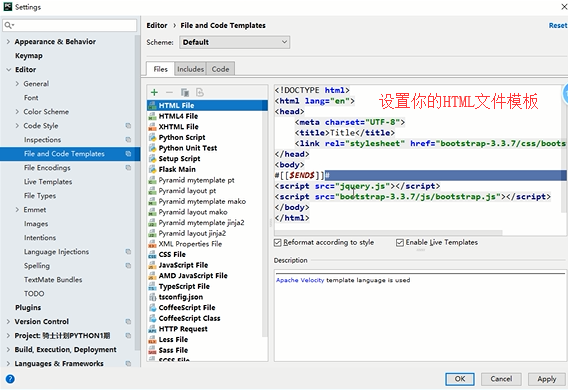This screenshot has width=568, height=390.
Task: Collapse the Editor section
Action: coord(9,70)
